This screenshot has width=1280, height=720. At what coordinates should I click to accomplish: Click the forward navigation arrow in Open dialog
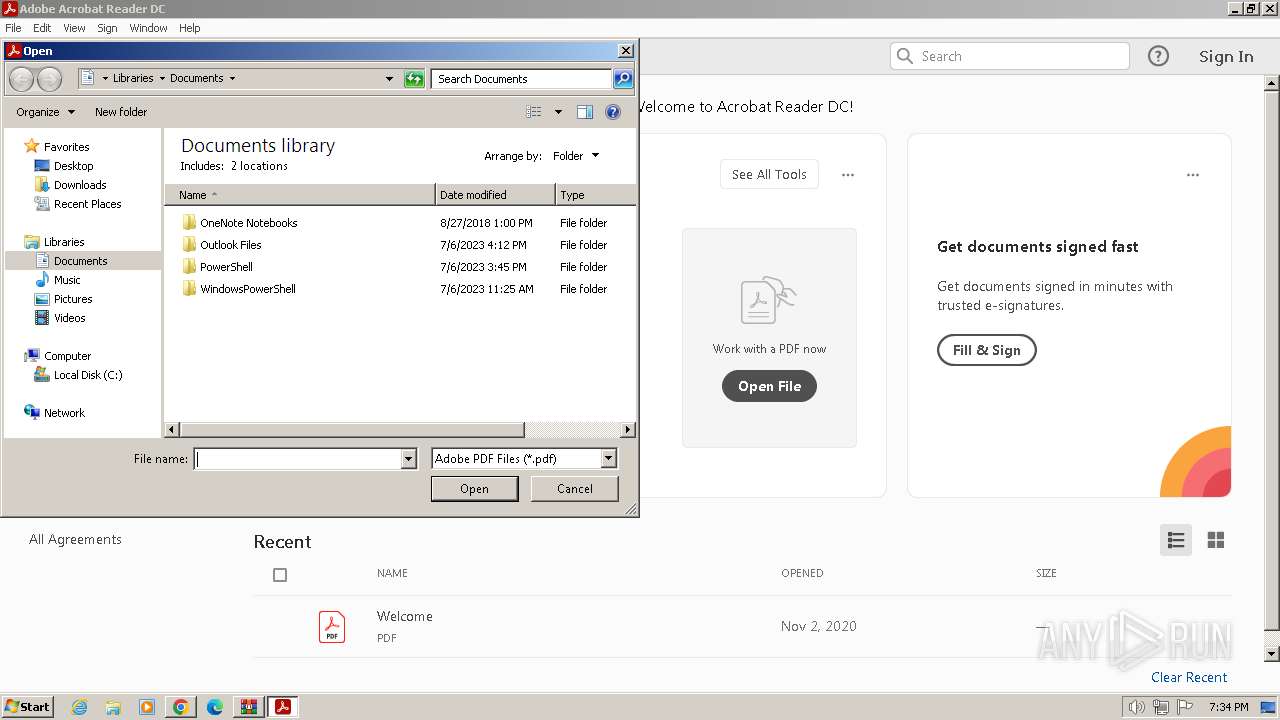tap(49, 79)
